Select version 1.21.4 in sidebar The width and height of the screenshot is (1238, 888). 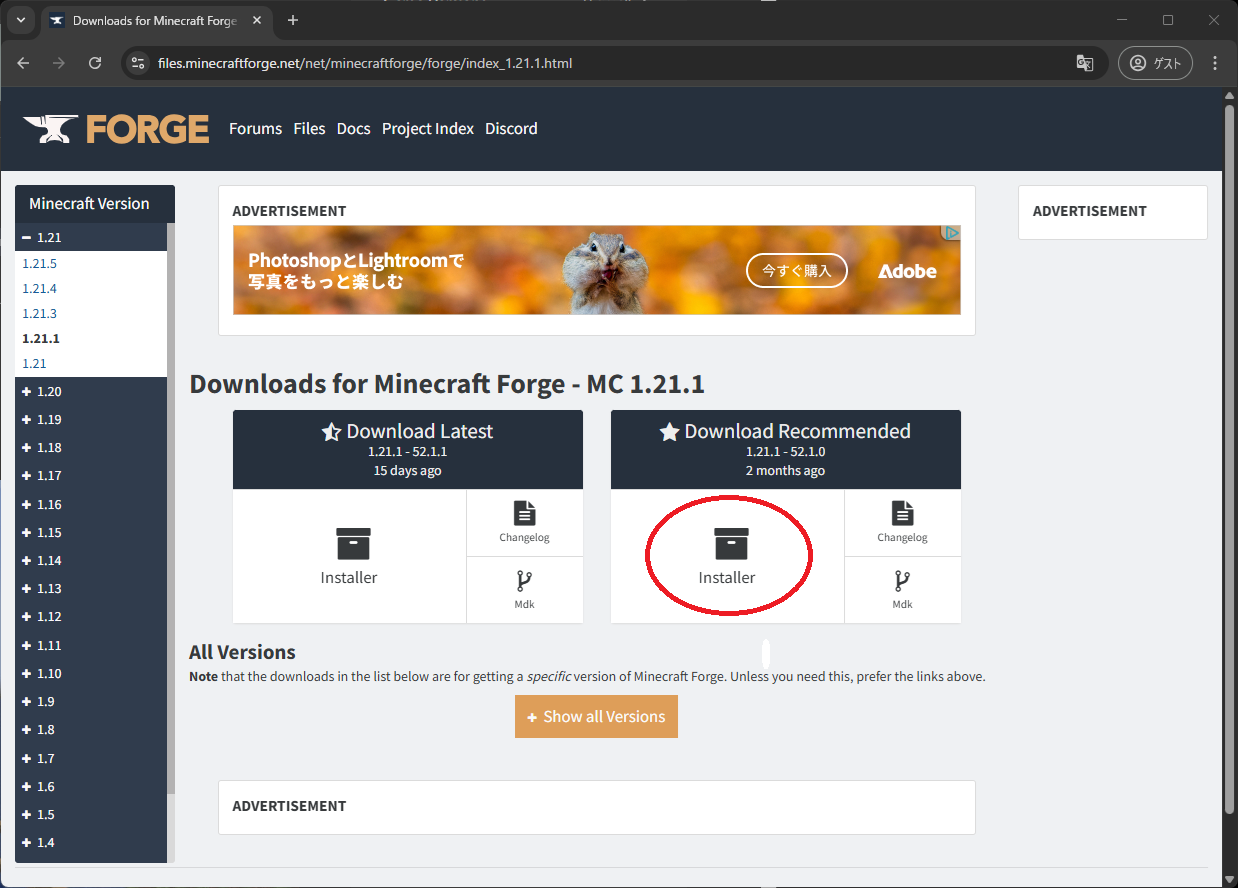point(40,289)
